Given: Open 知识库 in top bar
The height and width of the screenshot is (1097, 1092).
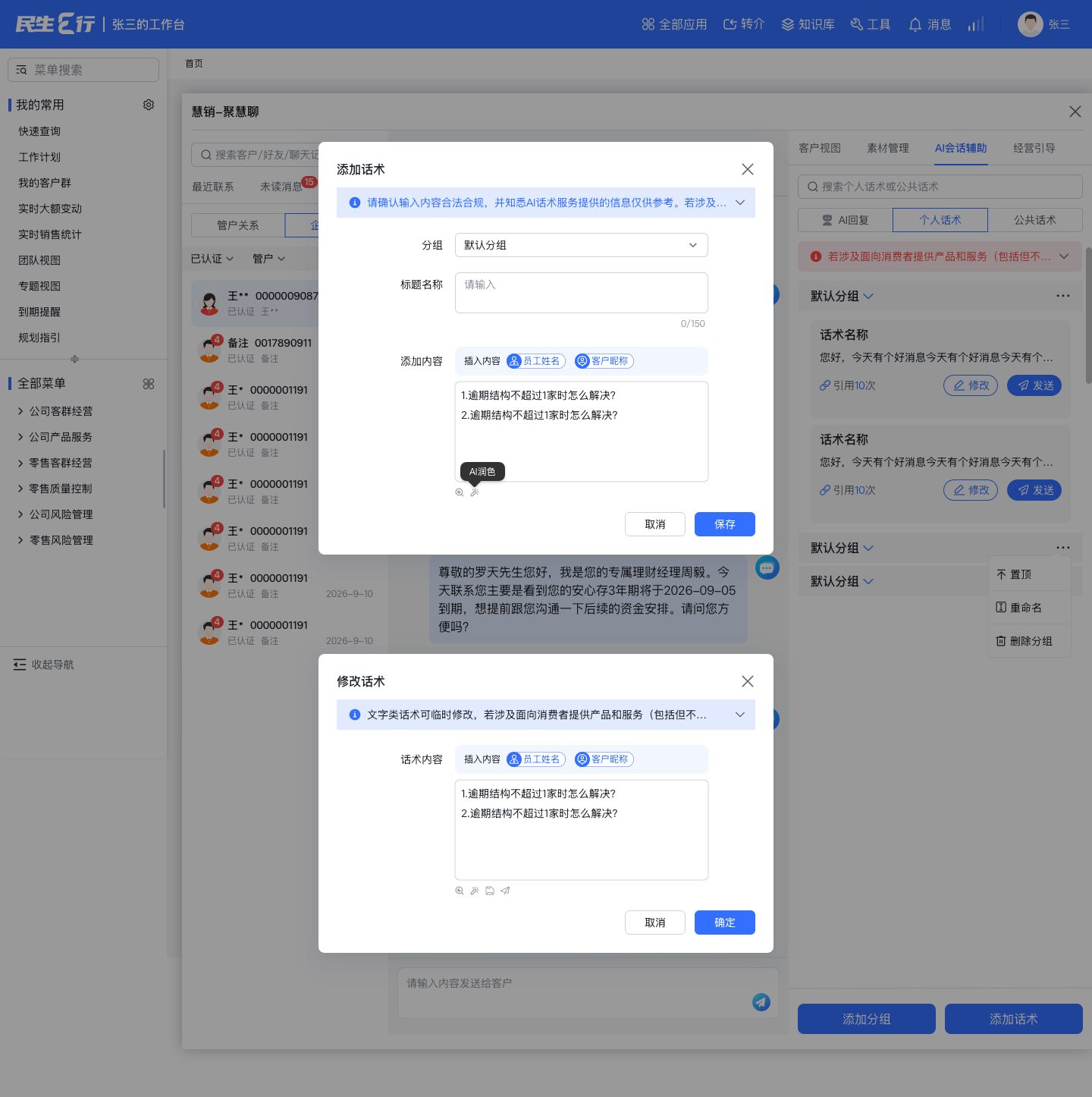Looking at the screenshot, I should pyautogui.click(x=808, y=24).
